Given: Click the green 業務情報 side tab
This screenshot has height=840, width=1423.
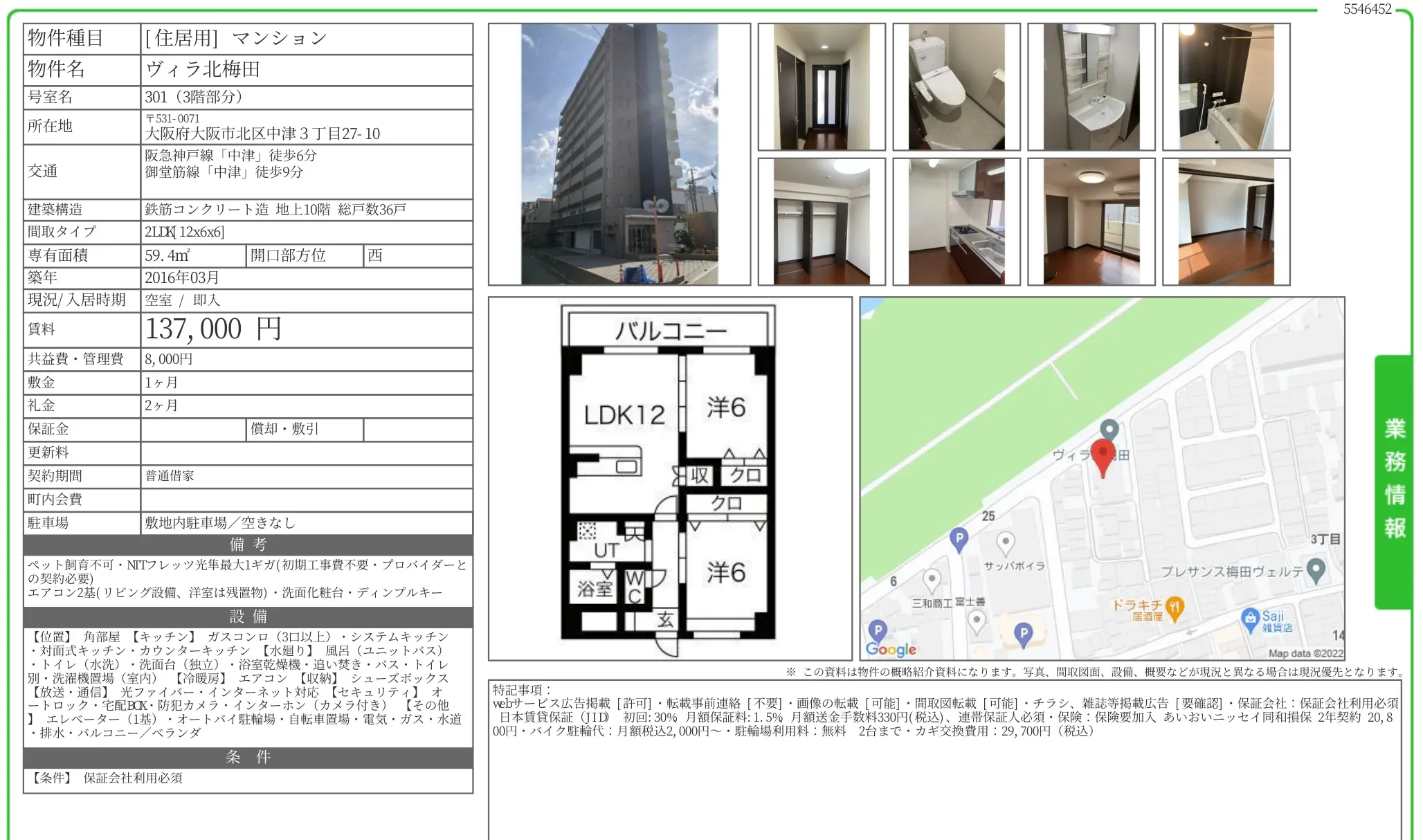Looking at the screenshot, I should click(1394, 482).
